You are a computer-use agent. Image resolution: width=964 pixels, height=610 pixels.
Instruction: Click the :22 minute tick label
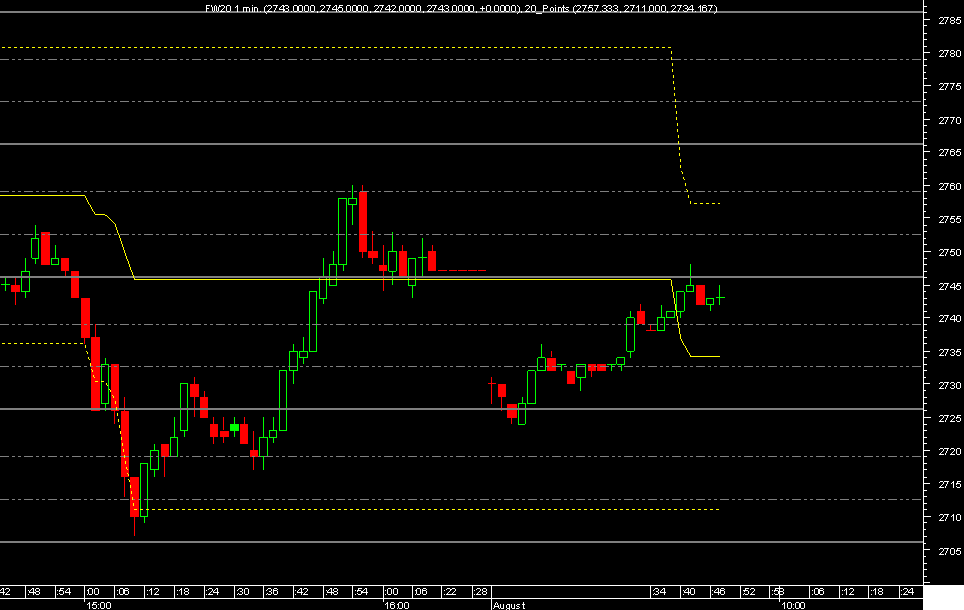[450, 592]
